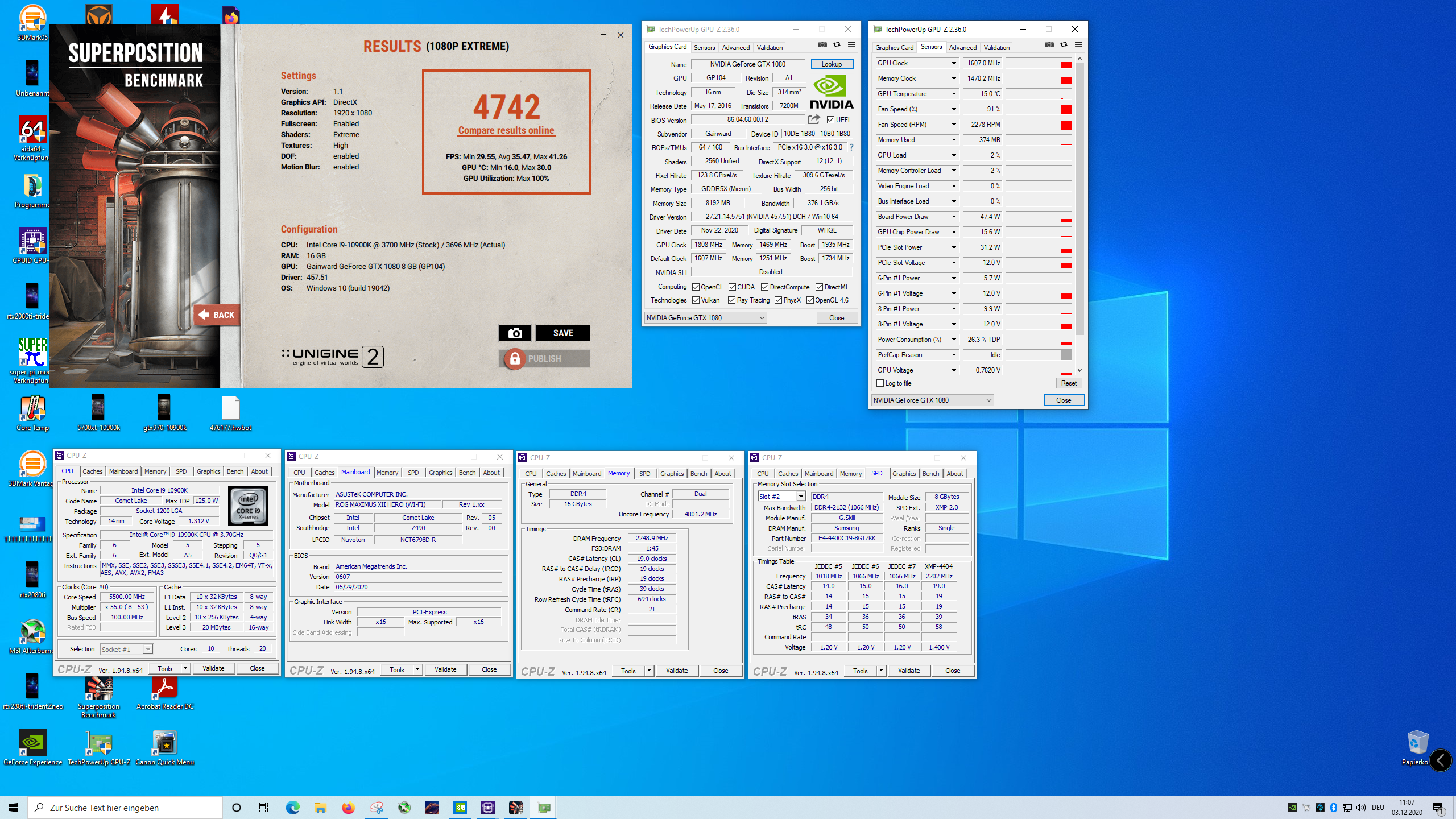Open the Tools dropdown arrow in CPU-Z CPU window
1456x819 pixels.
[185, 668]
